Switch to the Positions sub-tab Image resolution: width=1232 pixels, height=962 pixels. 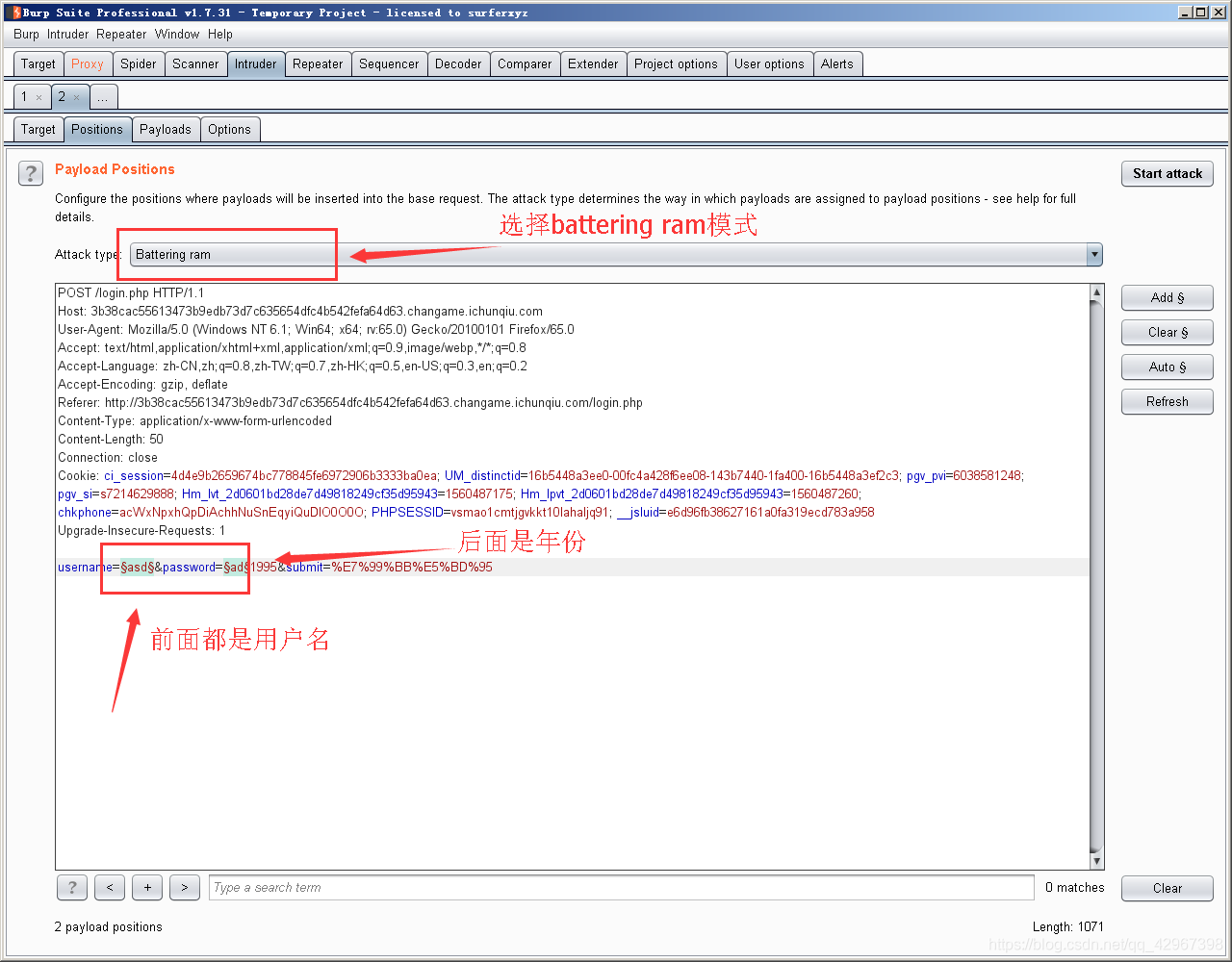(x=97, y=130)
